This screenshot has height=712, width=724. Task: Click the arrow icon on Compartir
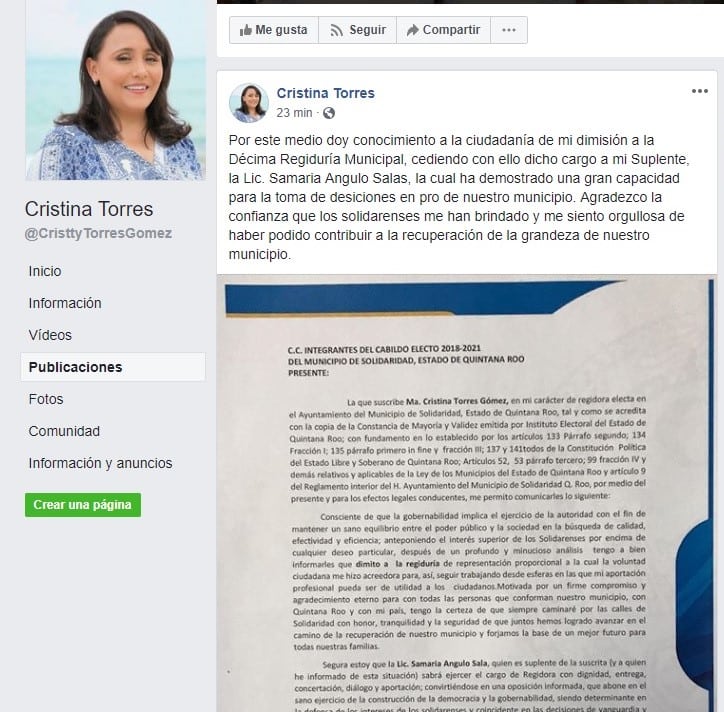tap(412, 30)
